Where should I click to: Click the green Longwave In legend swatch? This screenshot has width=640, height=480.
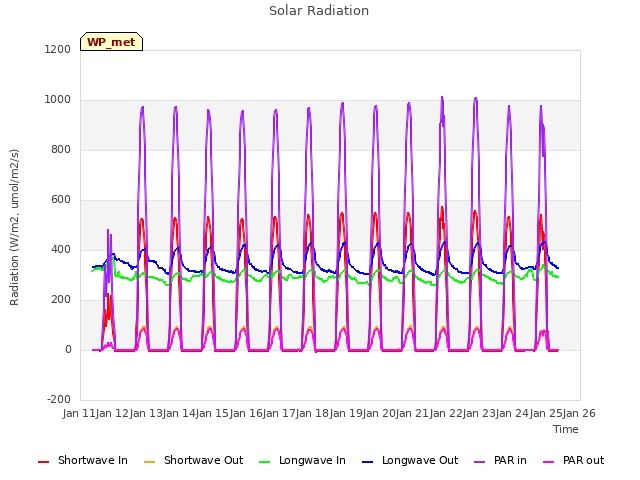coord(264,462)
